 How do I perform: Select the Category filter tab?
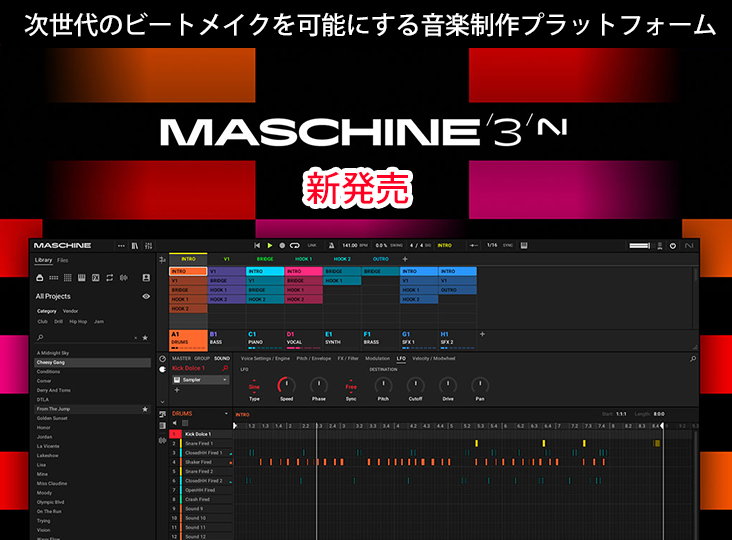pyautogui.click(x=47, y=311)
